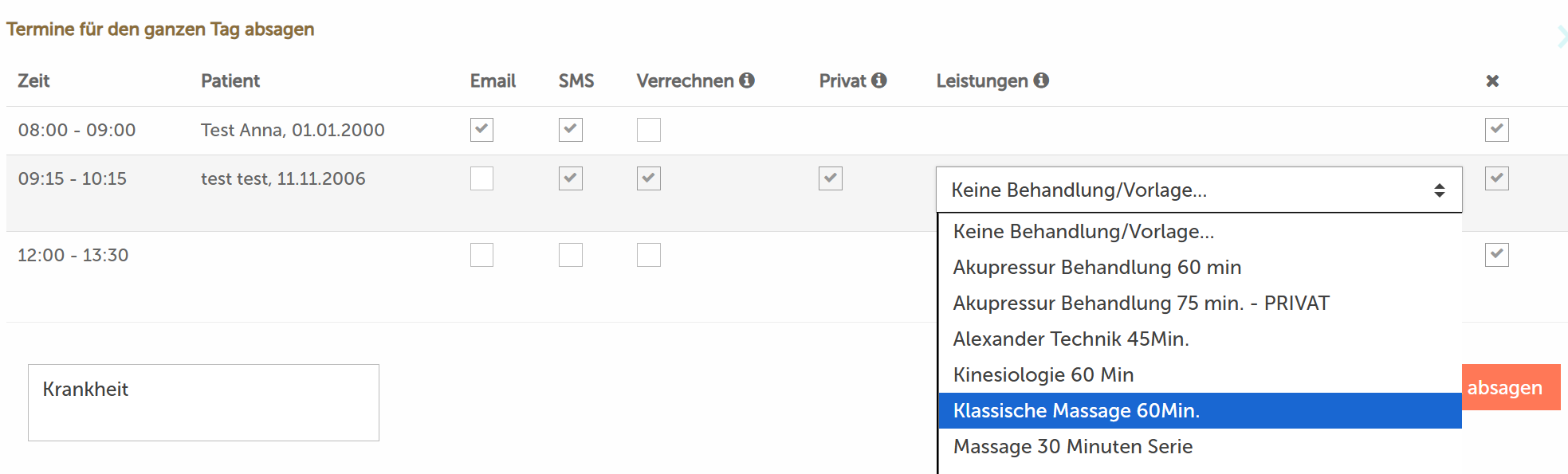Open the Keine Behandlung/Vorlage dropdown
1568x474 pixels.
tap(1199, 190)
